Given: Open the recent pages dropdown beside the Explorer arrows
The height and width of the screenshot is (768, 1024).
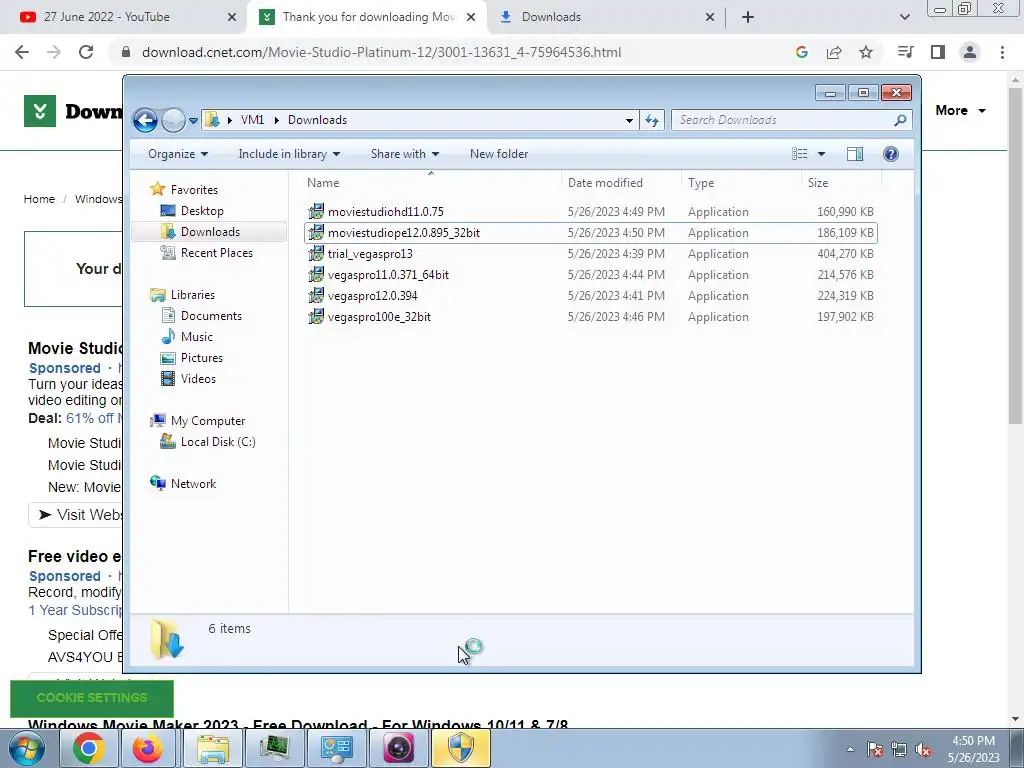Looking at the screenshot, I should 193,121.
